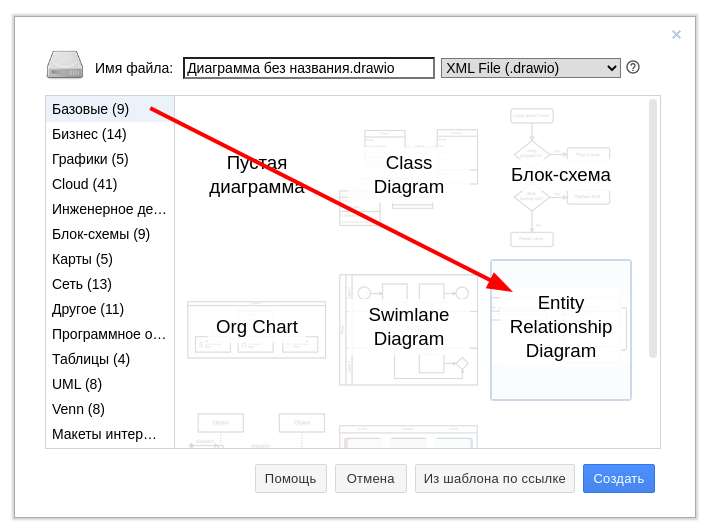This screenshot has width=716, height=532.
Task: Open the Cloud (41) template category
Action: 85,184
